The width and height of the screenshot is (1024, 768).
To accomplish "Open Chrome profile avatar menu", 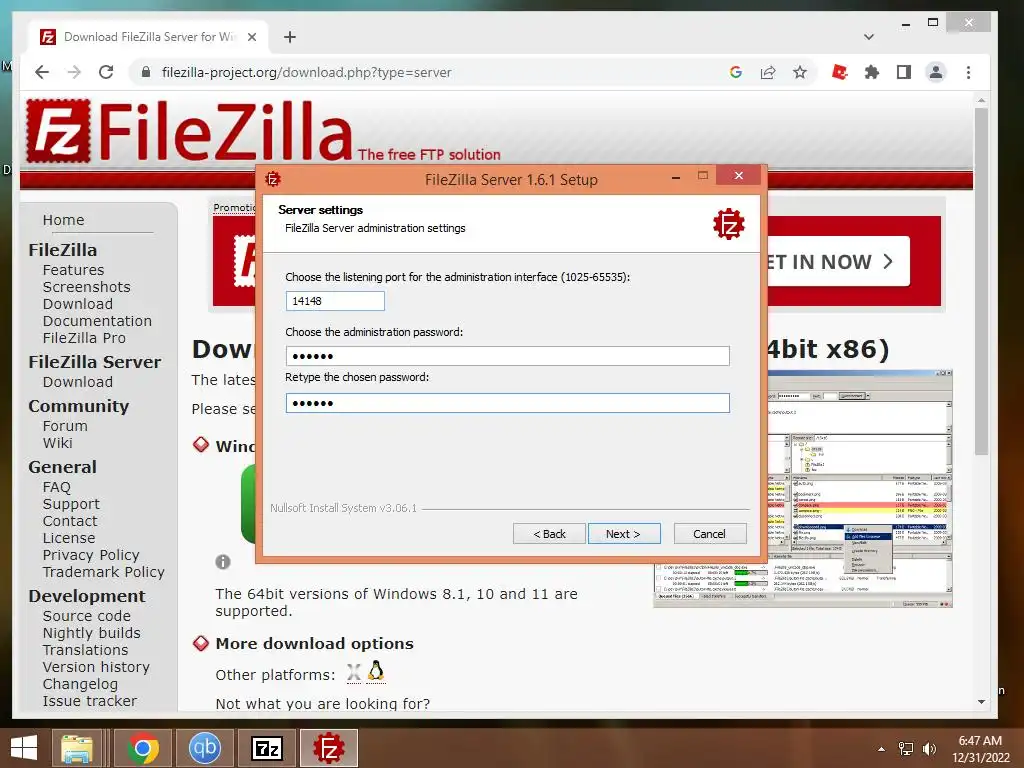I will point(936,72).
